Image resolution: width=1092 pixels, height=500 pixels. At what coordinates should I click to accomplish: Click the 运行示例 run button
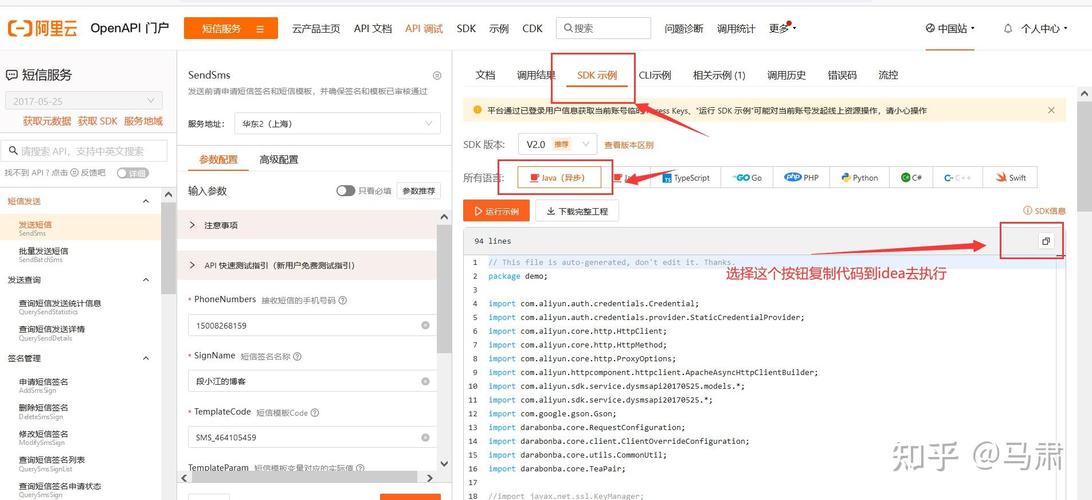[496, 211]
